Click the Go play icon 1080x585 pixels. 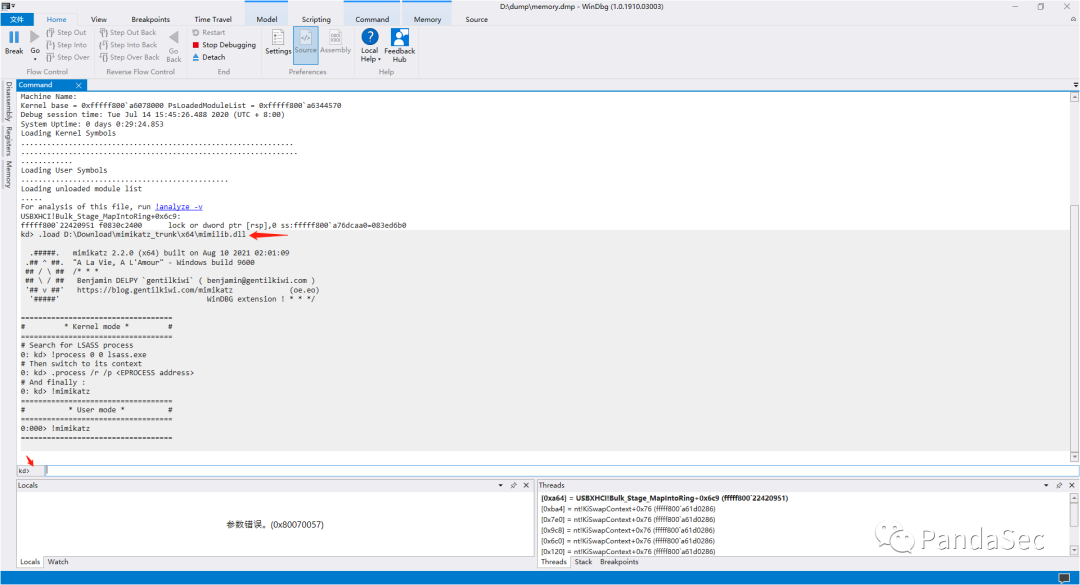[34, 37]
